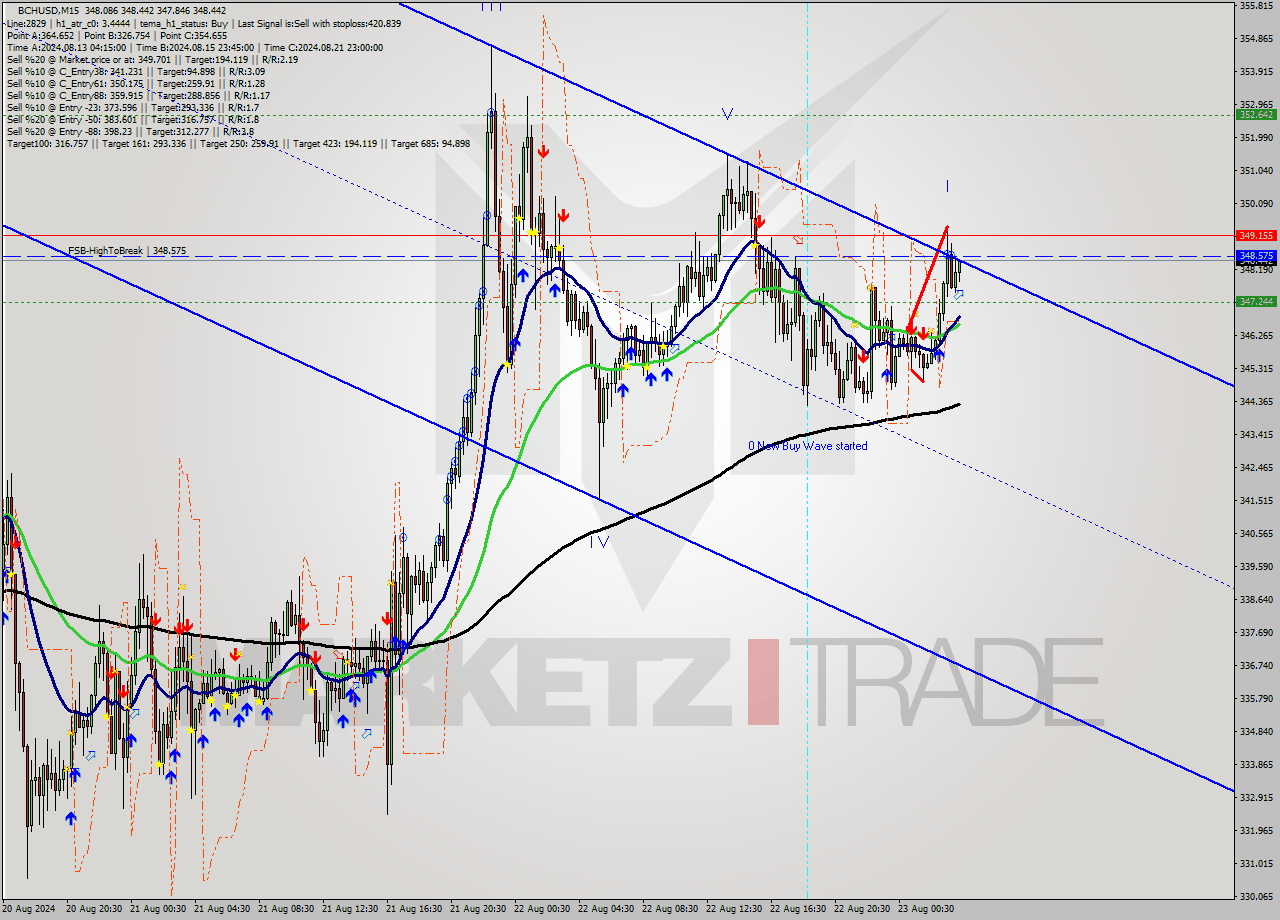This screenshot has width=1280, height=920.
Task: Click the '20 Aug 20:30' time axis label
Action: tap(94, 909)
